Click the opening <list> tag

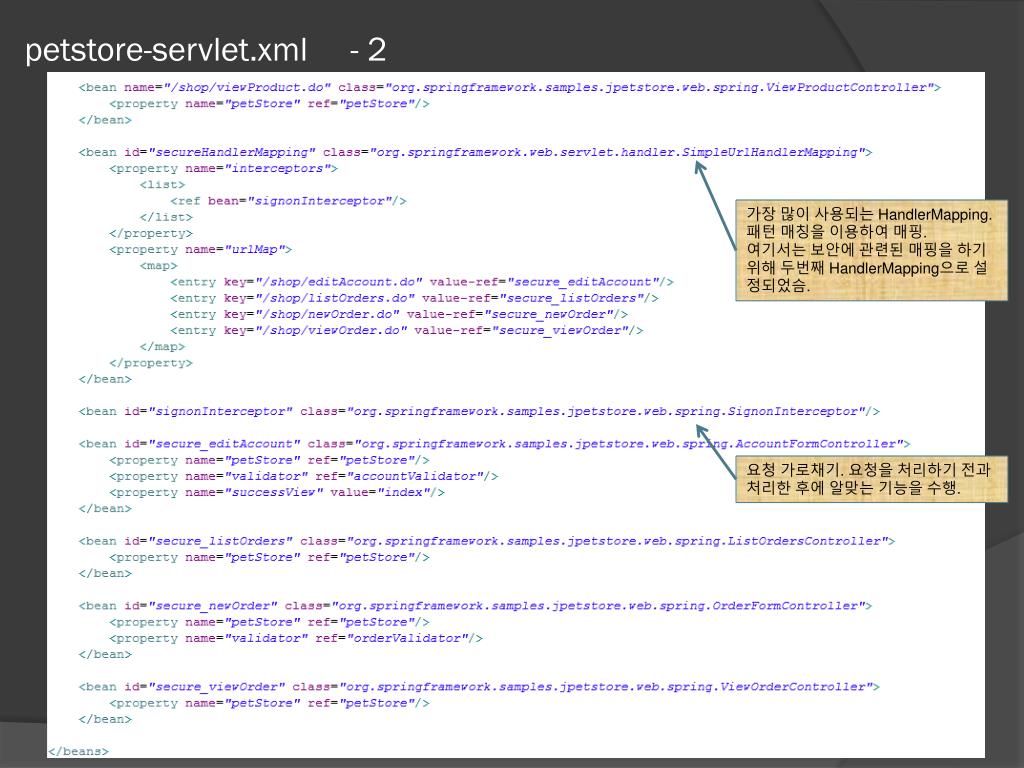pyautogui.click(x=162, y=185)
